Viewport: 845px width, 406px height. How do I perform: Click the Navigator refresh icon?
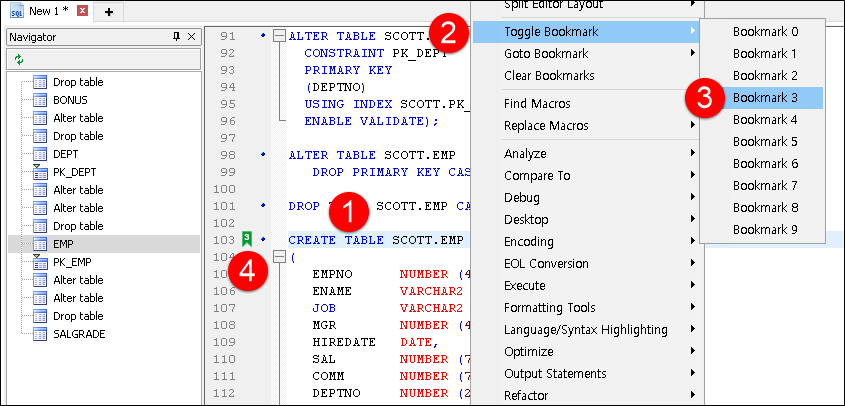(19, 60)
